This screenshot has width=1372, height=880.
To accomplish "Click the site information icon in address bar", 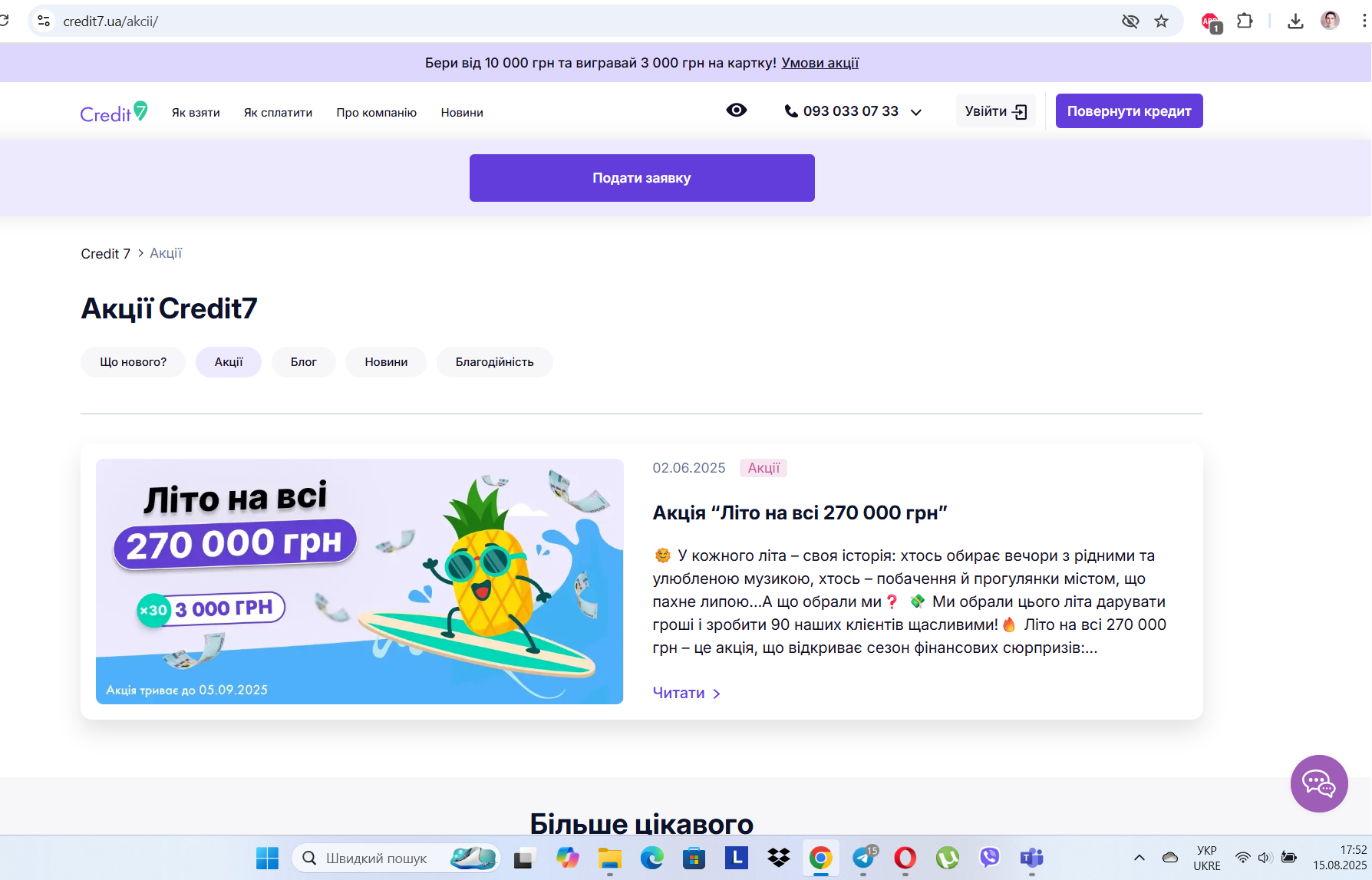I will tap(45, 21).
